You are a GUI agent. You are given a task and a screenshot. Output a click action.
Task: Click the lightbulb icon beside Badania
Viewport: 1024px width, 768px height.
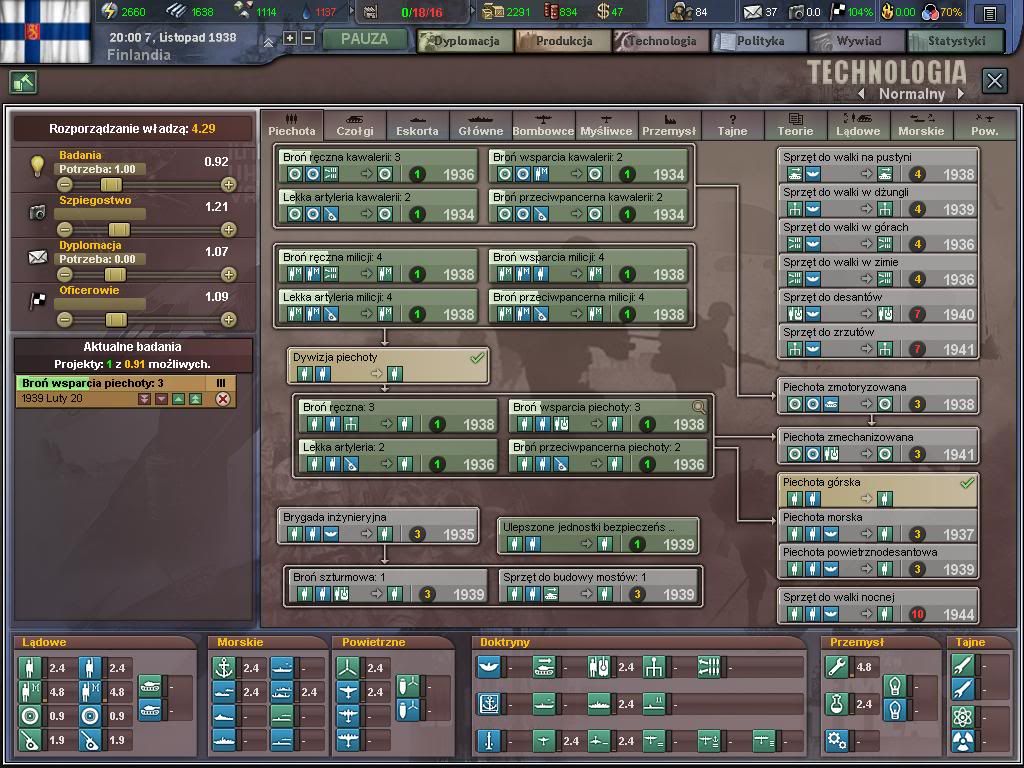[37, 166]
